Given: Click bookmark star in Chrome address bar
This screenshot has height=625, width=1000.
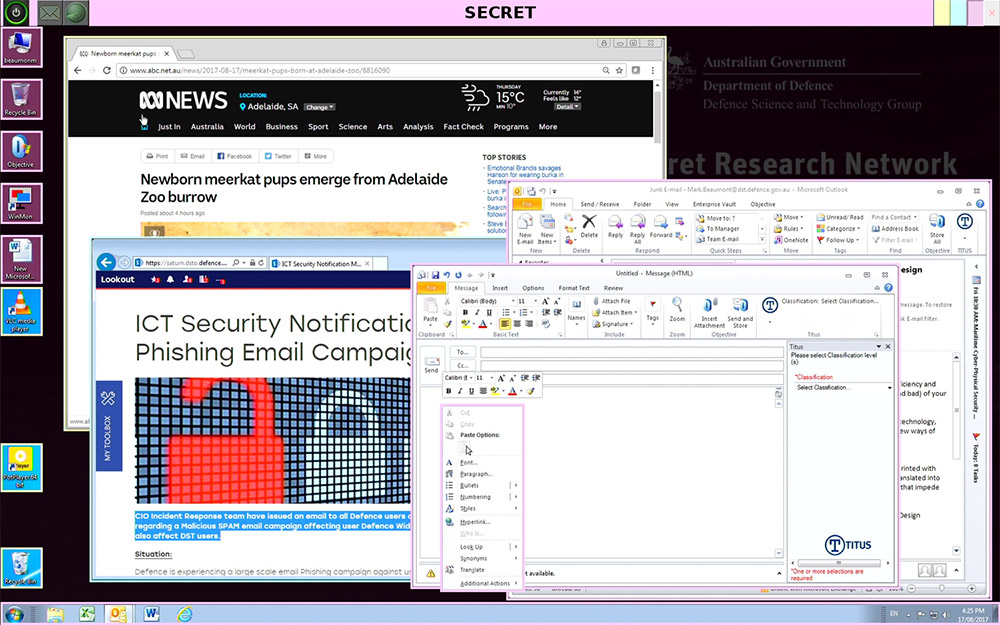Looking at the screenshot, I should (619, 70).
